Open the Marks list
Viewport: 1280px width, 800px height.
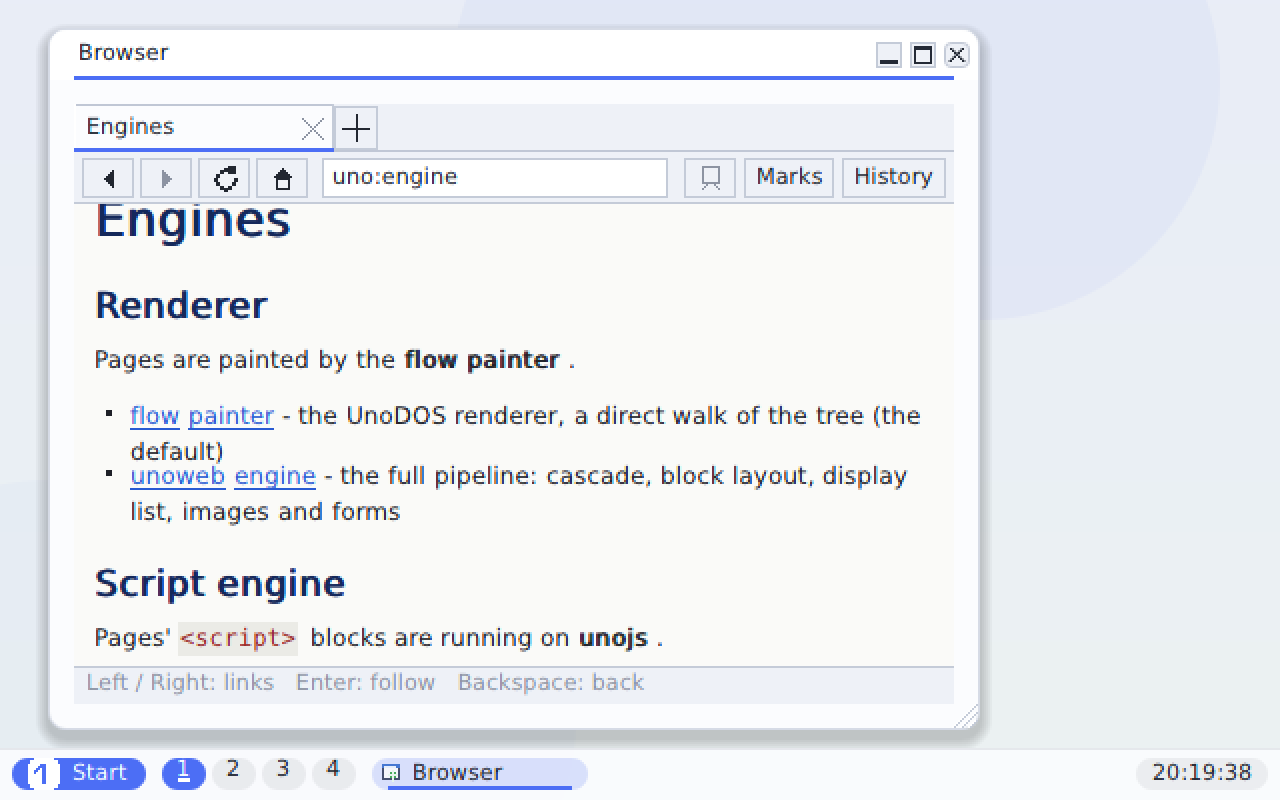click(x=789, y=178)
